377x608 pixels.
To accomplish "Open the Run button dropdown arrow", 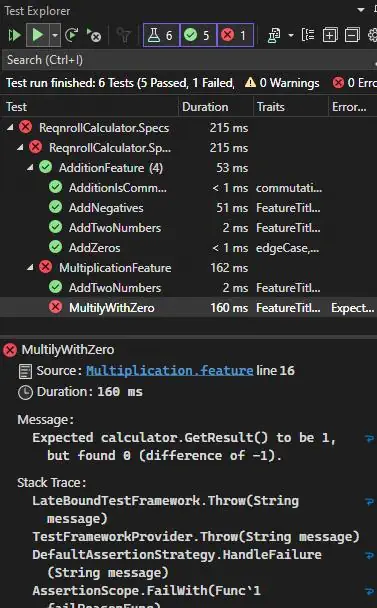I will coord(55,35).
